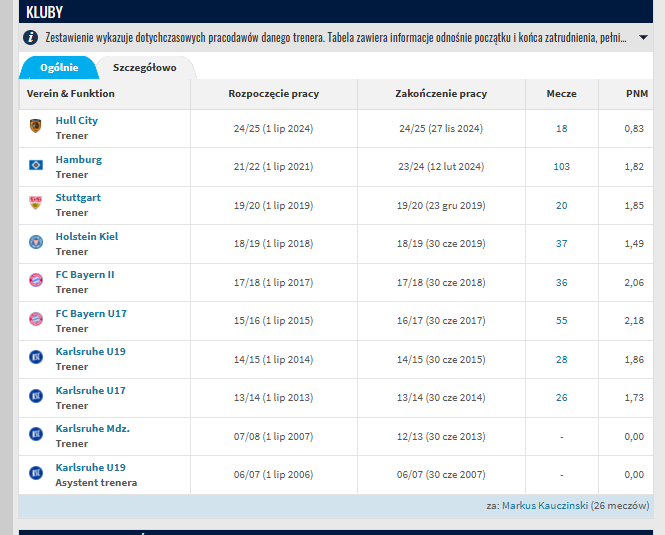Open Stuttgart's 20 matches link
The image size is (665, 535).
pyautogui.click(x=562, y=206)
